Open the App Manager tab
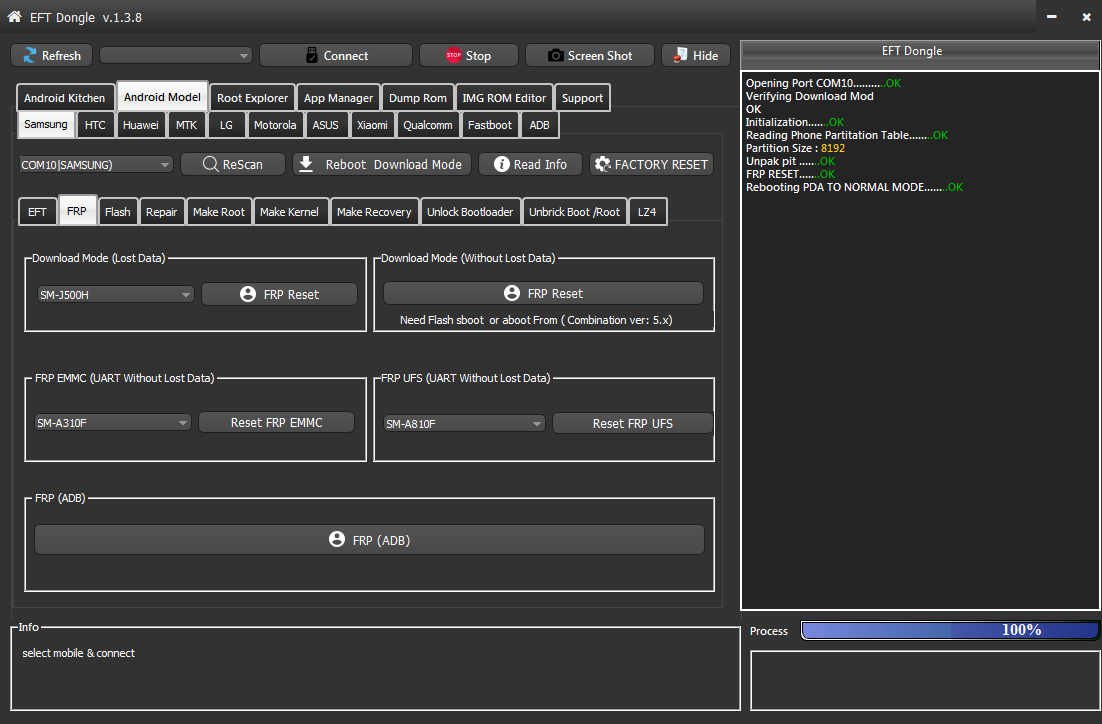 coord(338,98)
